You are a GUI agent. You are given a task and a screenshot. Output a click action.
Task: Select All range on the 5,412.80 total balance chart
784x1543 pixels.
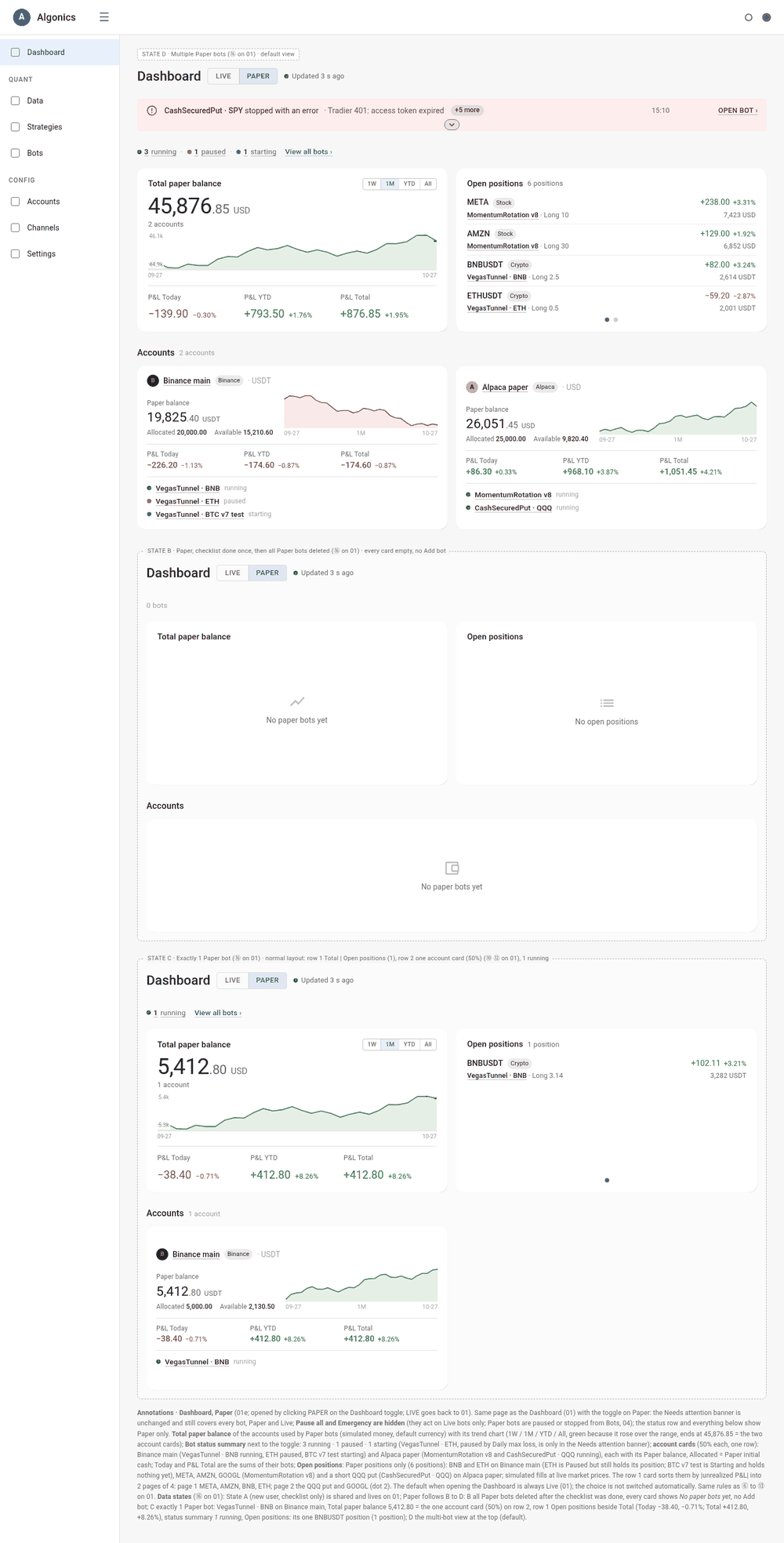tap(428, 1044)
